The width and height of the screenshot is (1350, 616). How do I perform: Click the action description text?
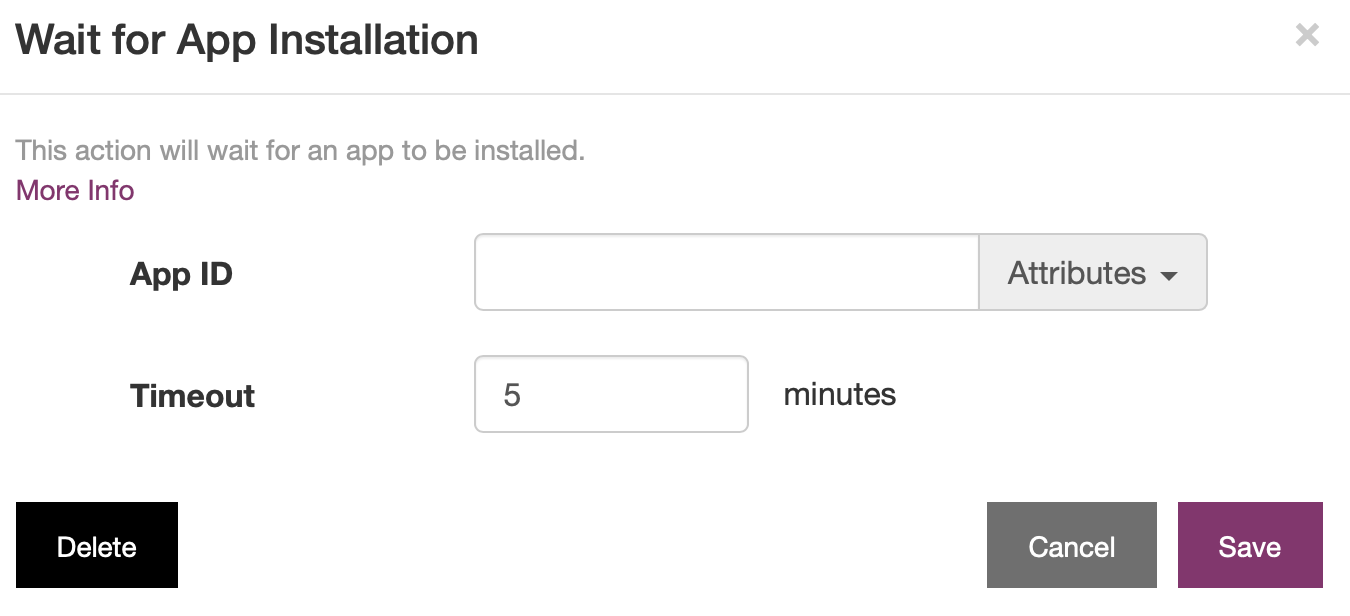pyautogui.click(x=300, y=151)
